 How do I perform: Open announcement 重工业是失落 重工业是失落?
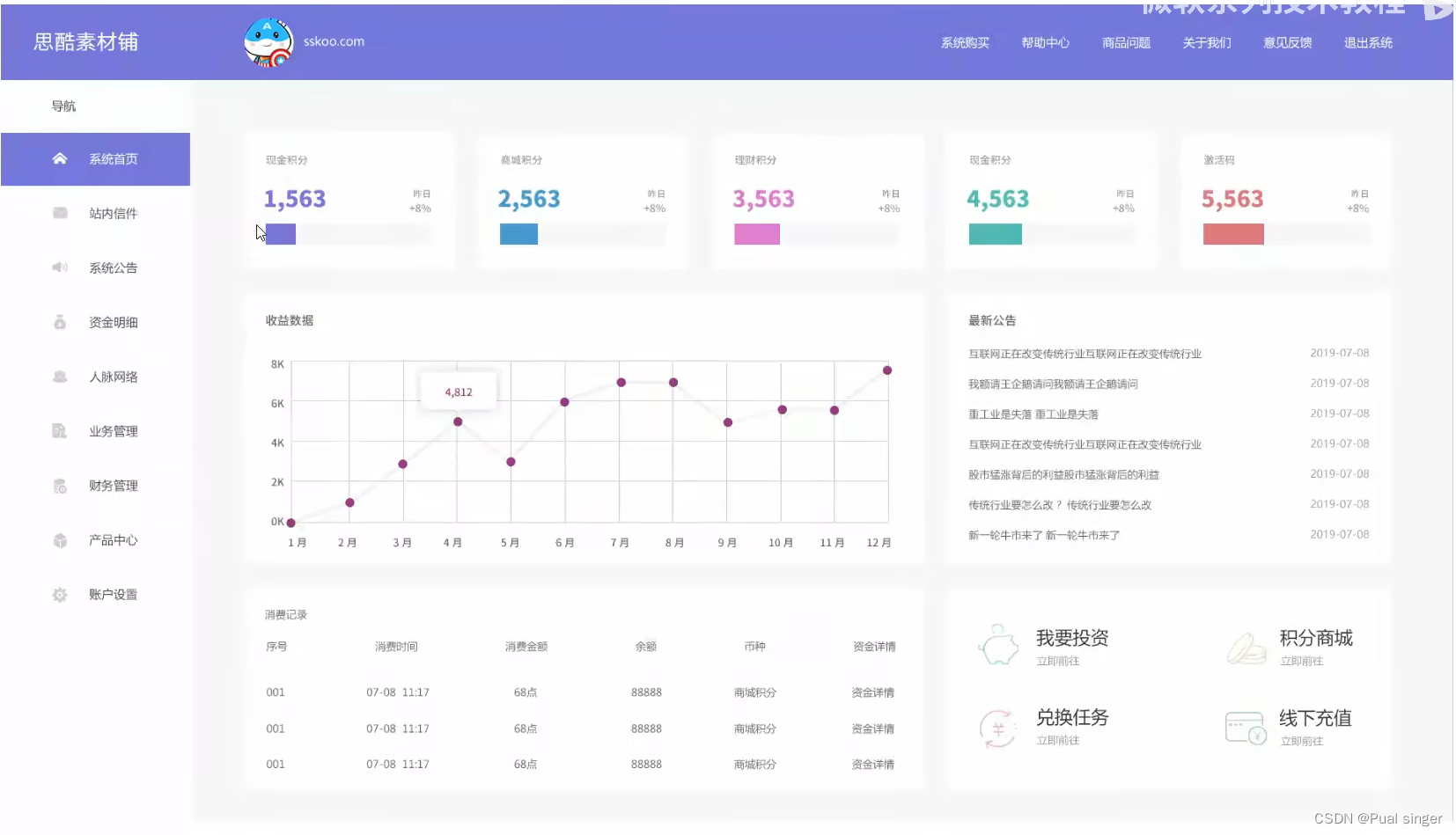[1033, 414]
